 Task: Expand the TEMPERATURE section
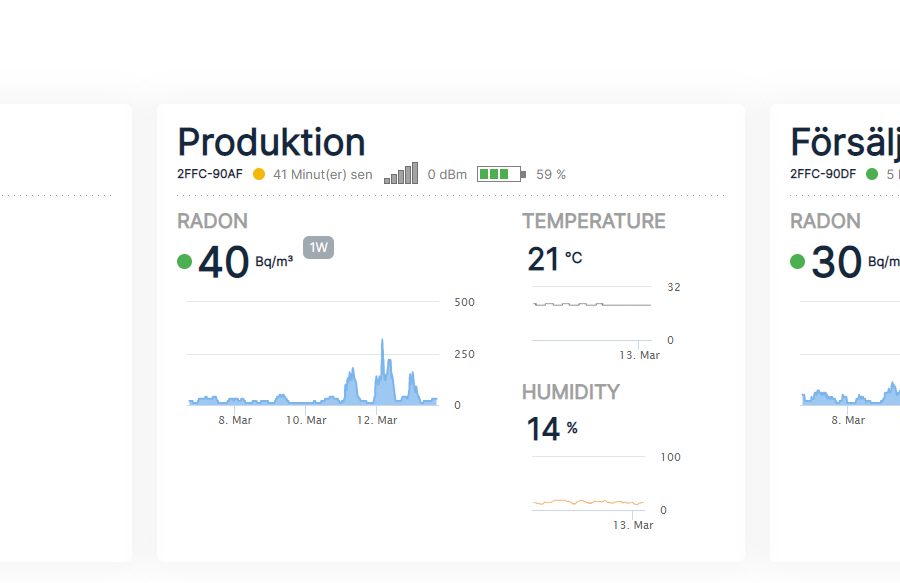pos(594,221)
